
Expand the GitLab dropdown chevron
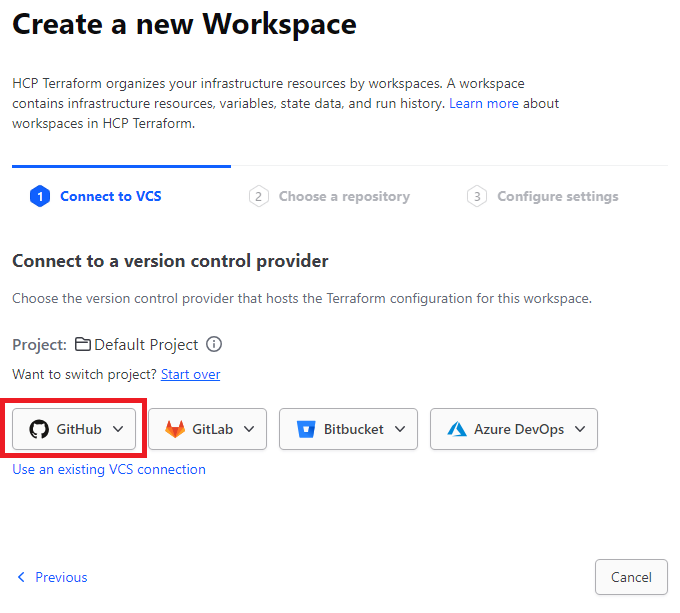click(x=249, y=429)
